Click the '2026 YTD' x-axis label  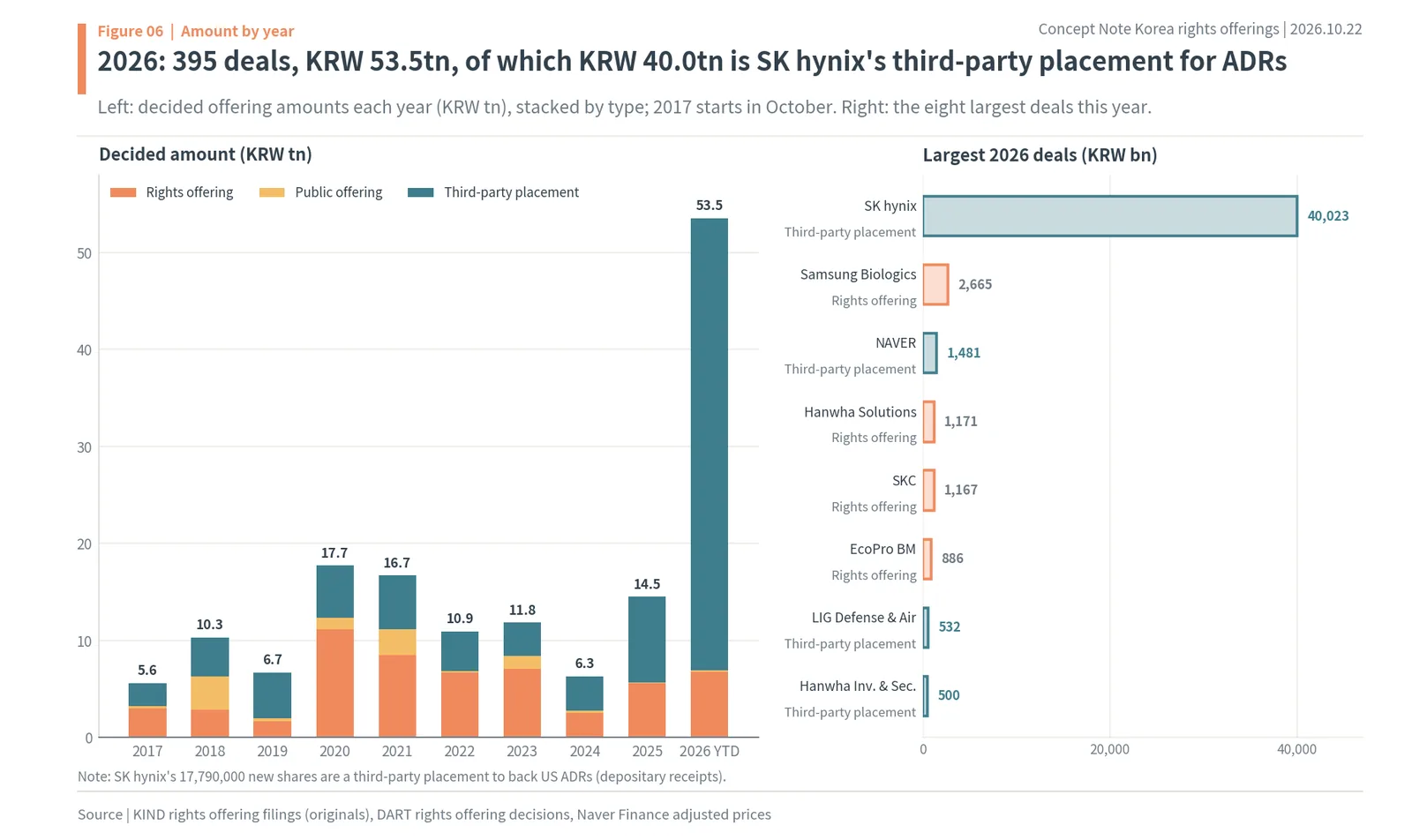[710, 752]
